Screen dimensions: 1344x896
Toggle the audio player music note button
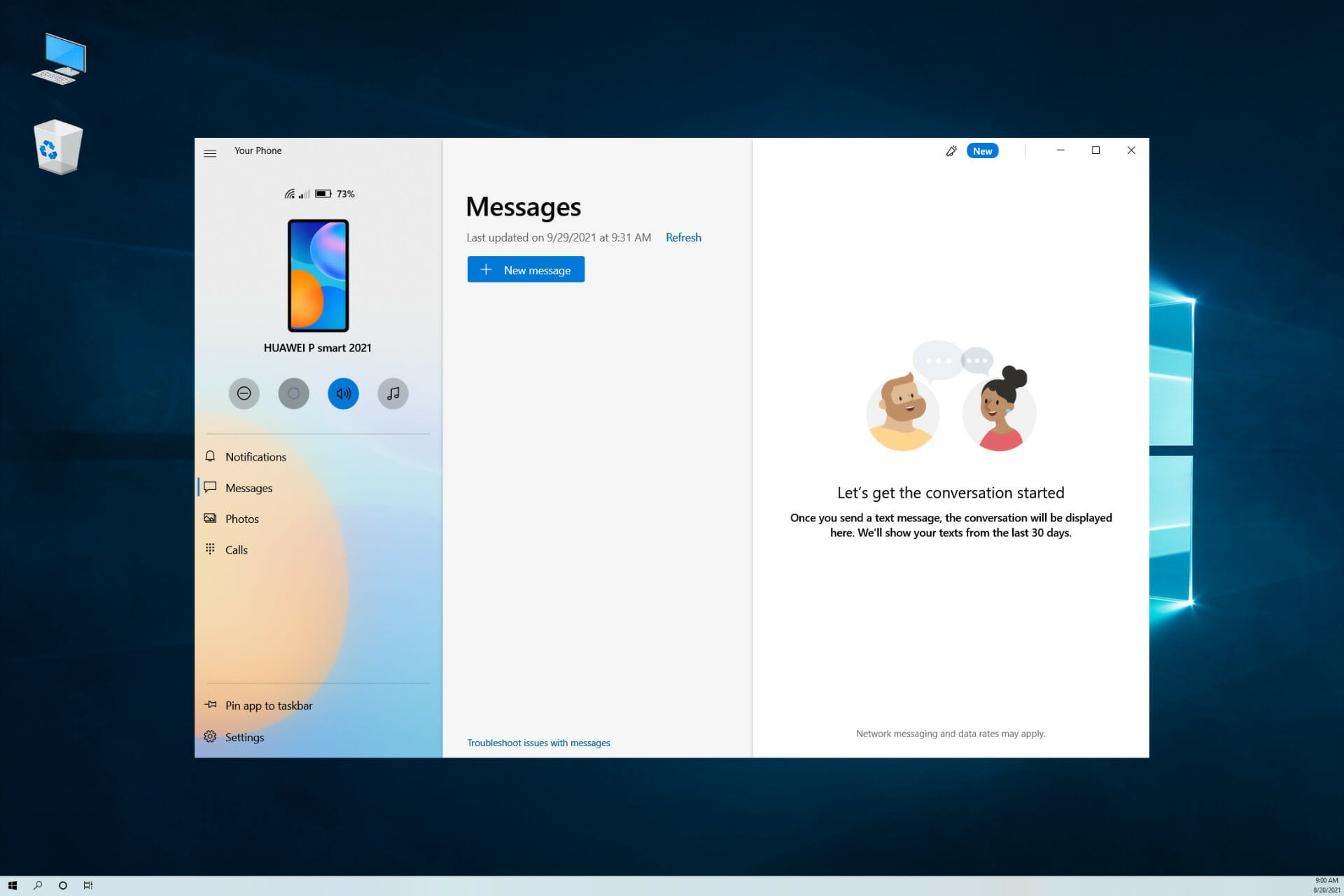393,393
